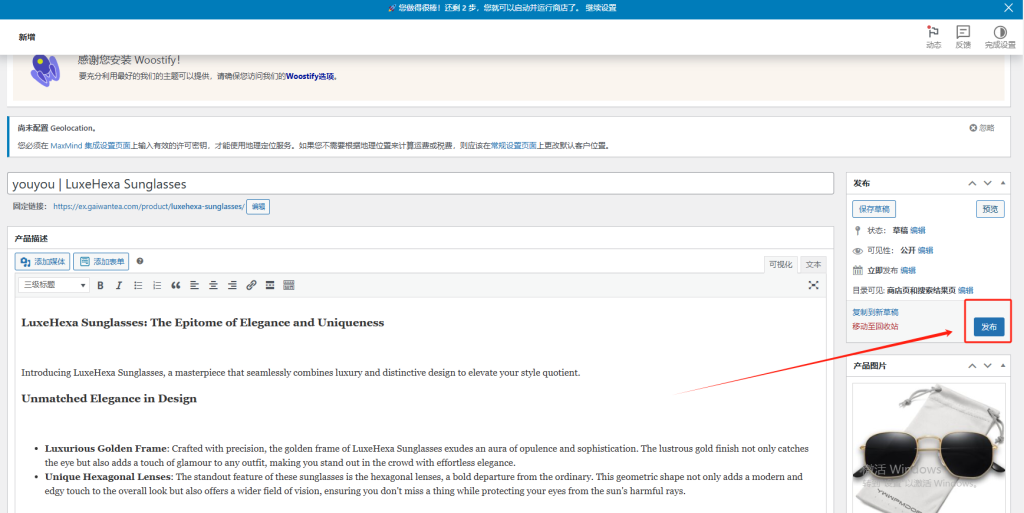The width and height of the screenshot is (1024, 513).
Task: Dismiss the Geolocation notice with 忽略
Action: 981,128
